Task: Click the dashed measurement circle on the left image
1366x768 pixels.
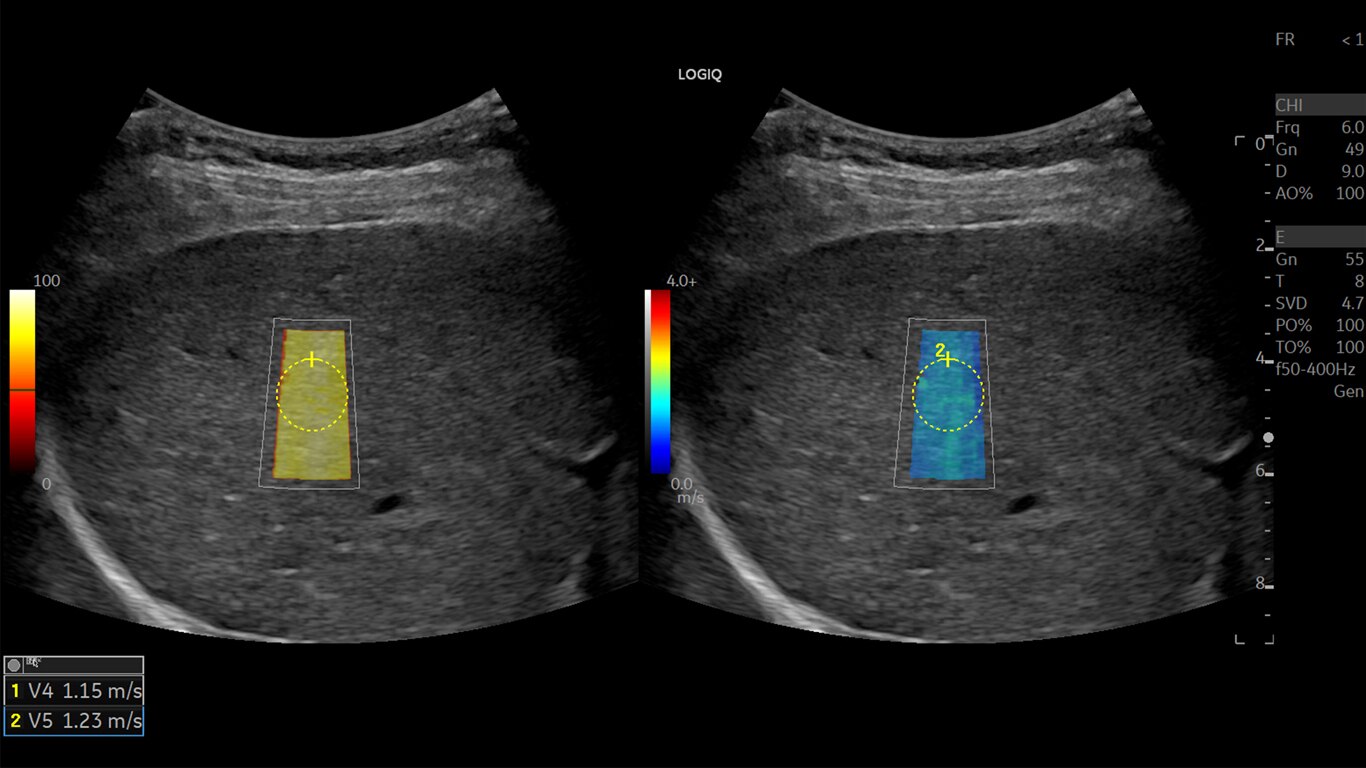Action: pyautogui.click(x=313, y=394)
